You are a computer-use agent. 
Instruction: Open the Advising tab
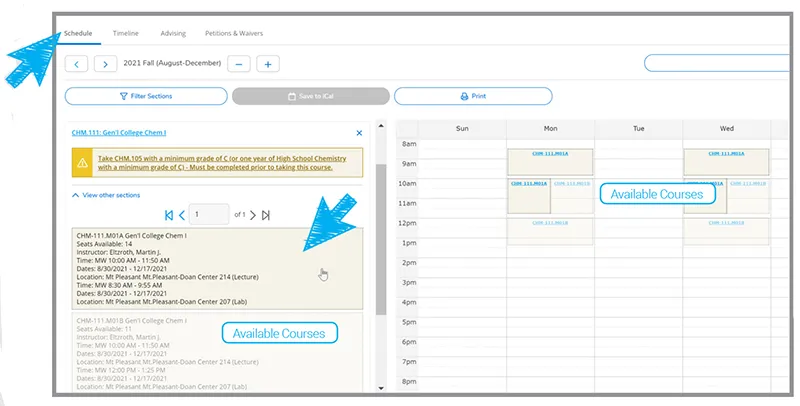173,33
